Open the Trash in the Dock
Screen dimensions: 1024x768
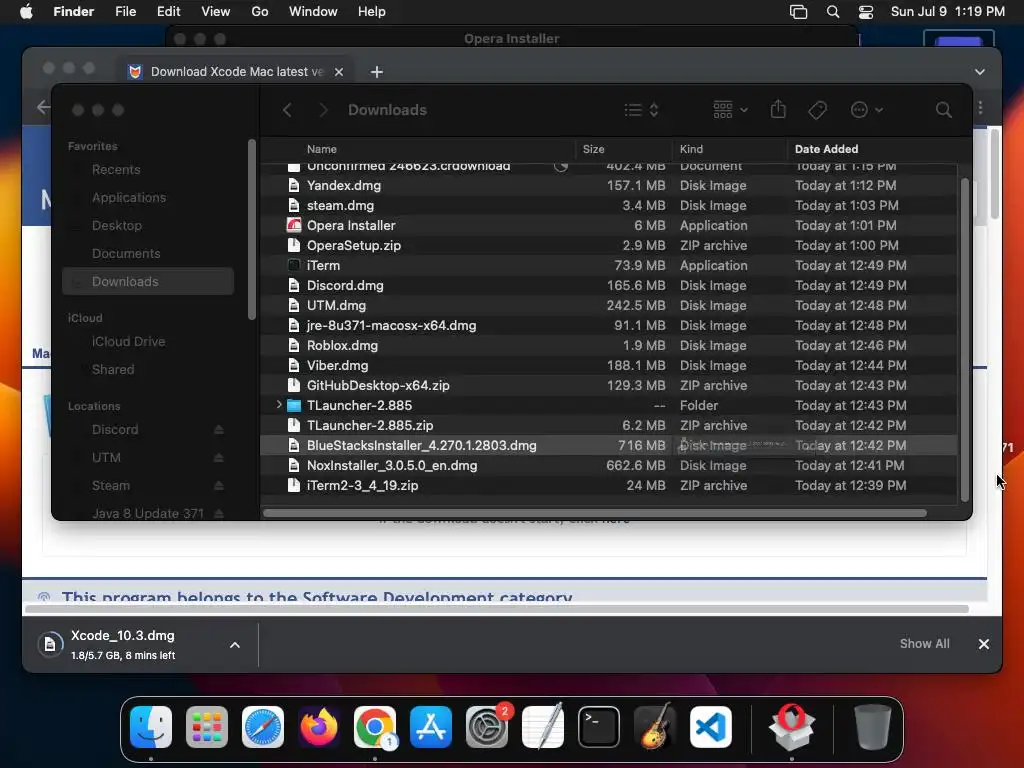[x=872, y=727]
